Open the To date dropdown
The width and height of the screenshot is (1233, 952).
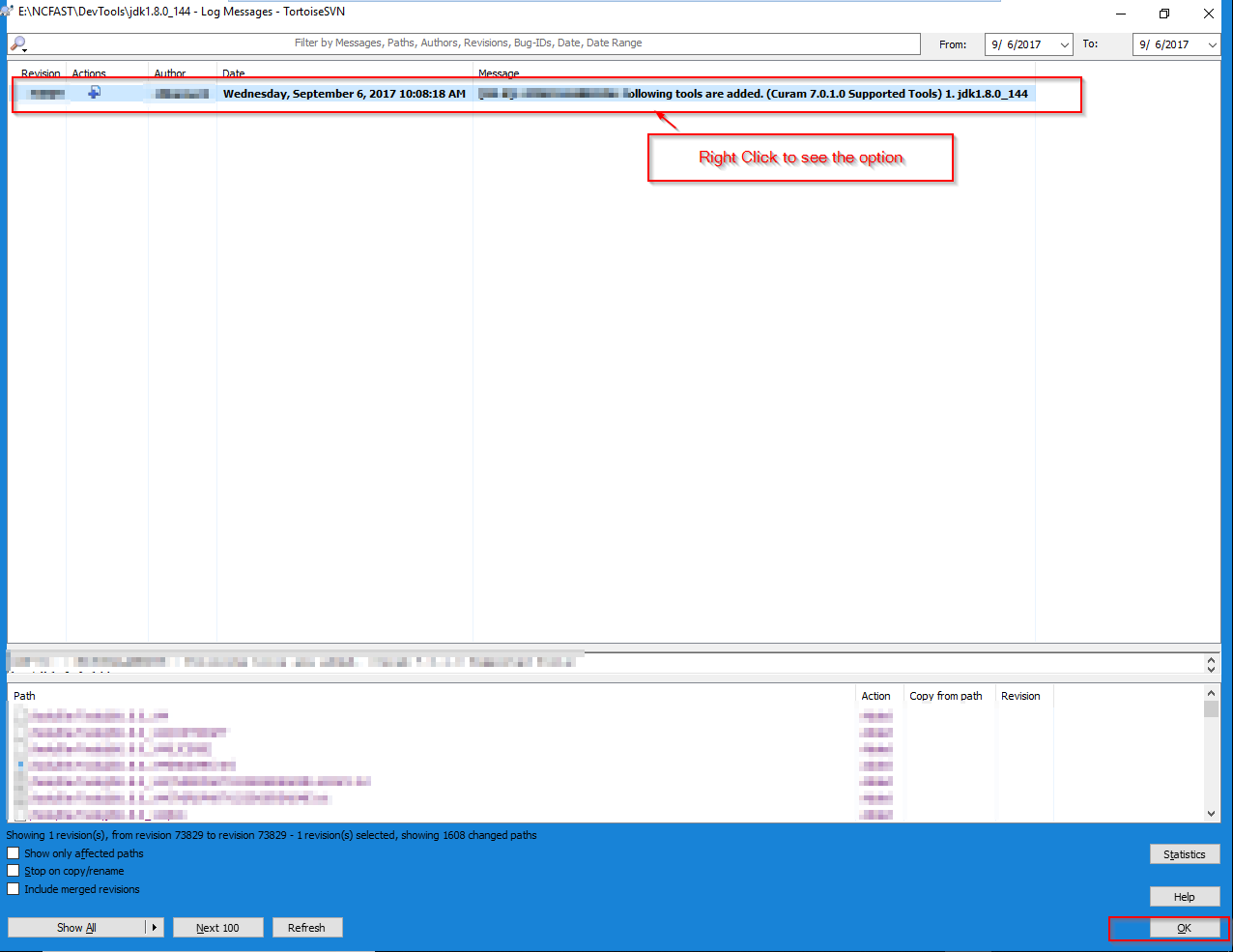(x=1212, y=44)
